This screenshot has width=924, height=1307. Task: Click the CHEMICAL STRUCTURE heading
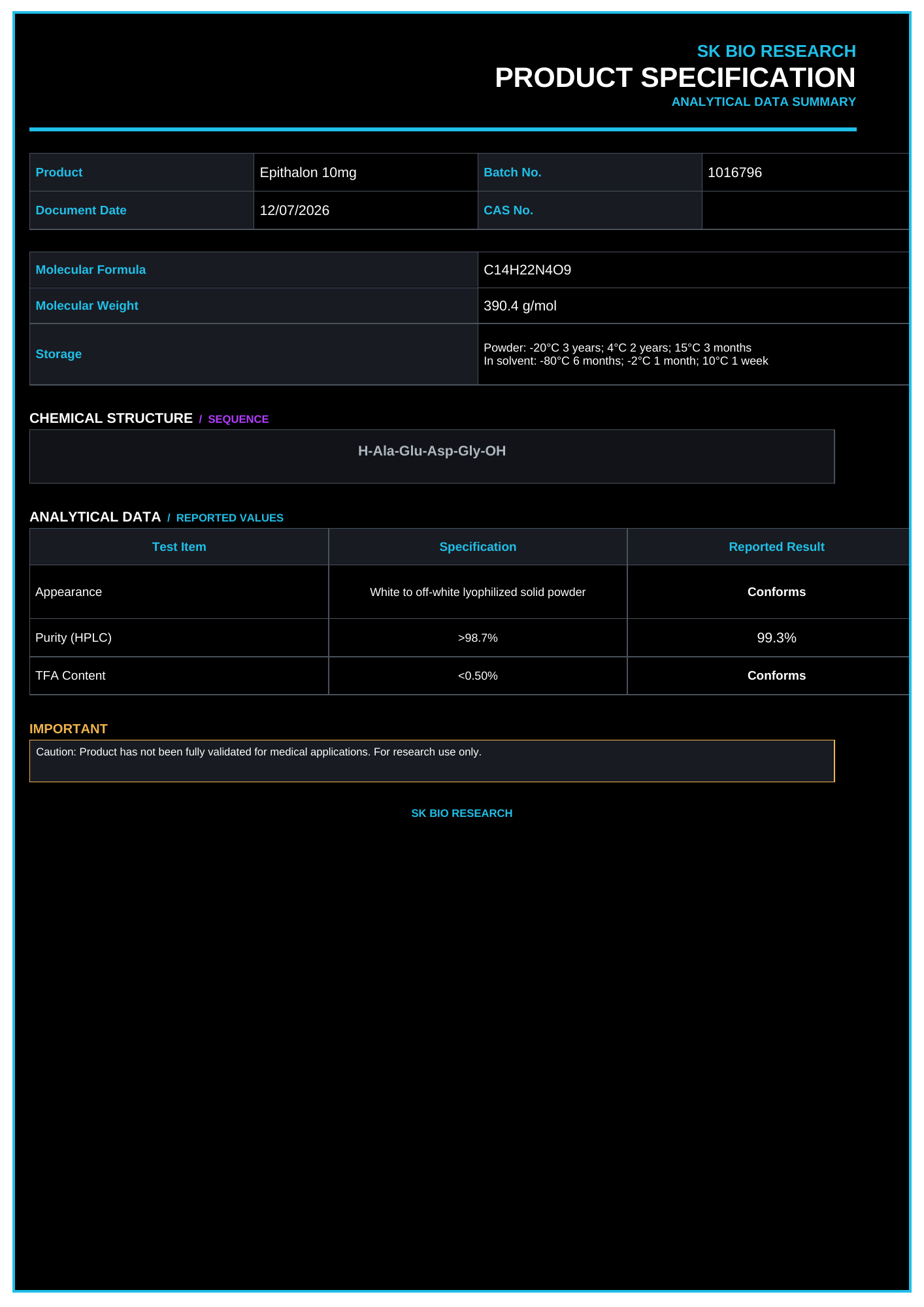click(x=111, y=418)
